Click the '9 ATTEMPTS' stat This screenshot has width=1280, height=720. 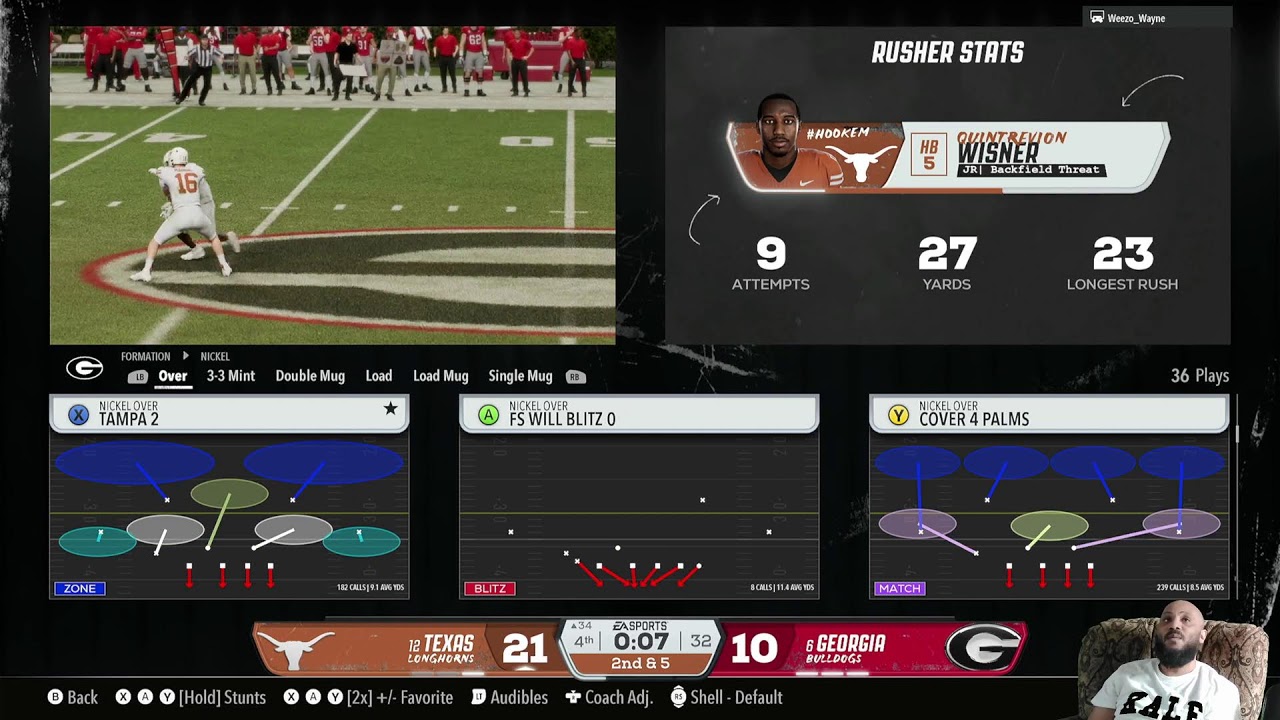(x=771, y=265)
